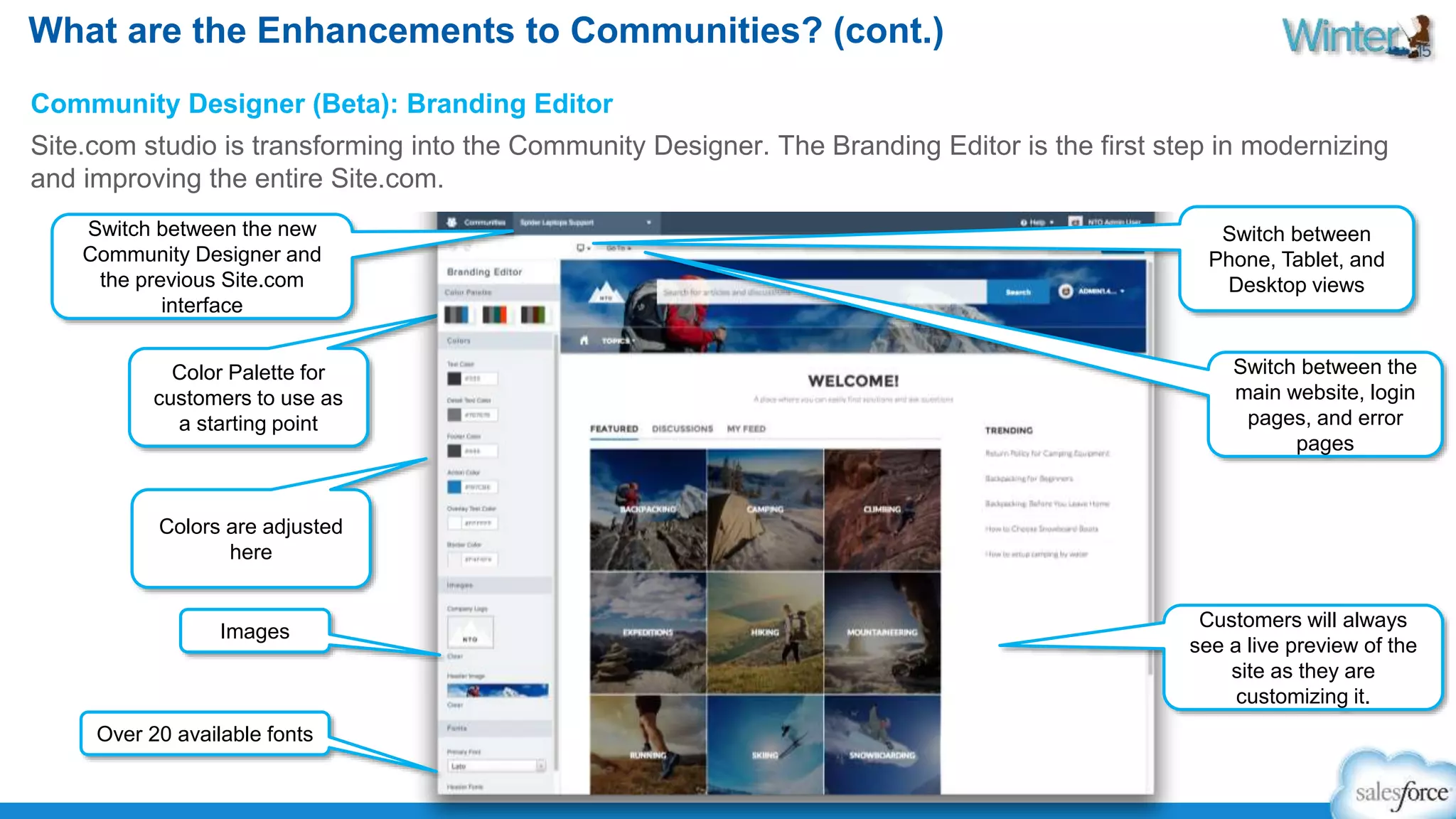Click the Text Color swatch
This screenshot has height=819, width=1456.
point(454,379)
